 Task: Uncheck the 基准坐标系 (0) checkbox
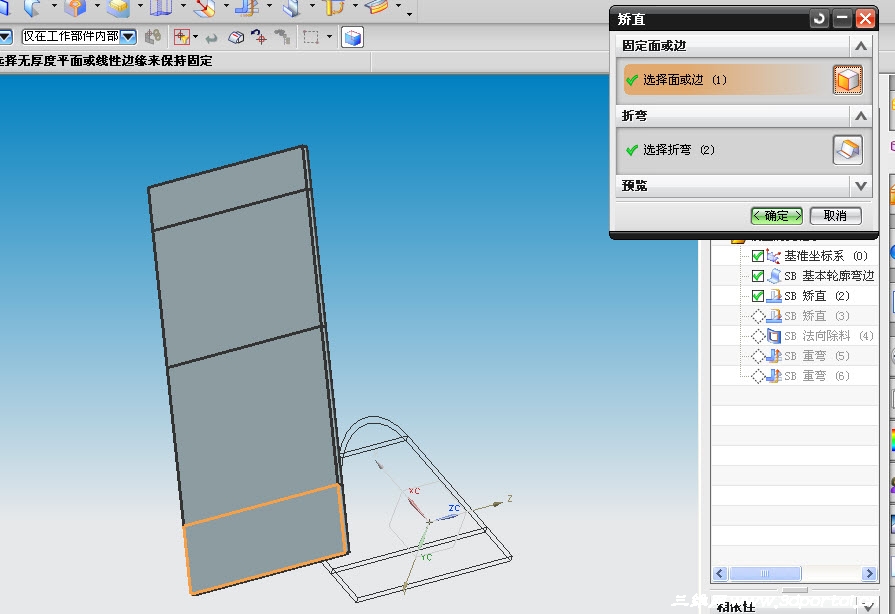[757, 256]
